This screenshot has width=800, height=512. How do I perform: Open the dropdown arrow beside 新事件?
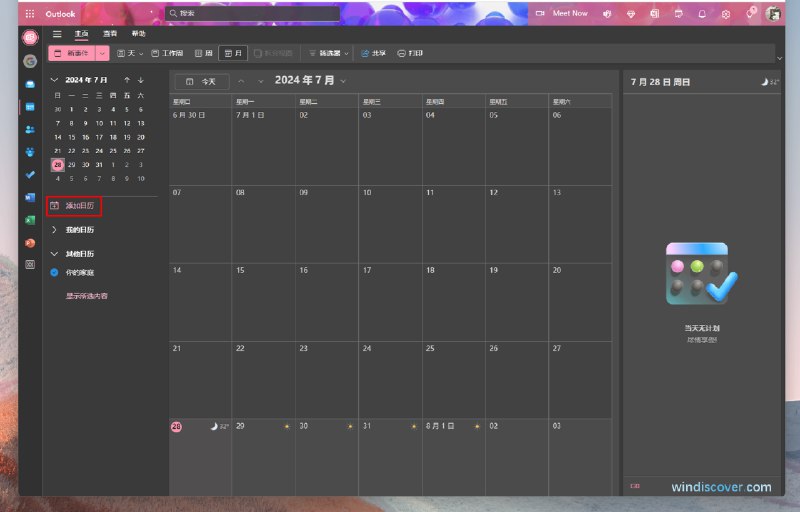(x=102, y=53)
